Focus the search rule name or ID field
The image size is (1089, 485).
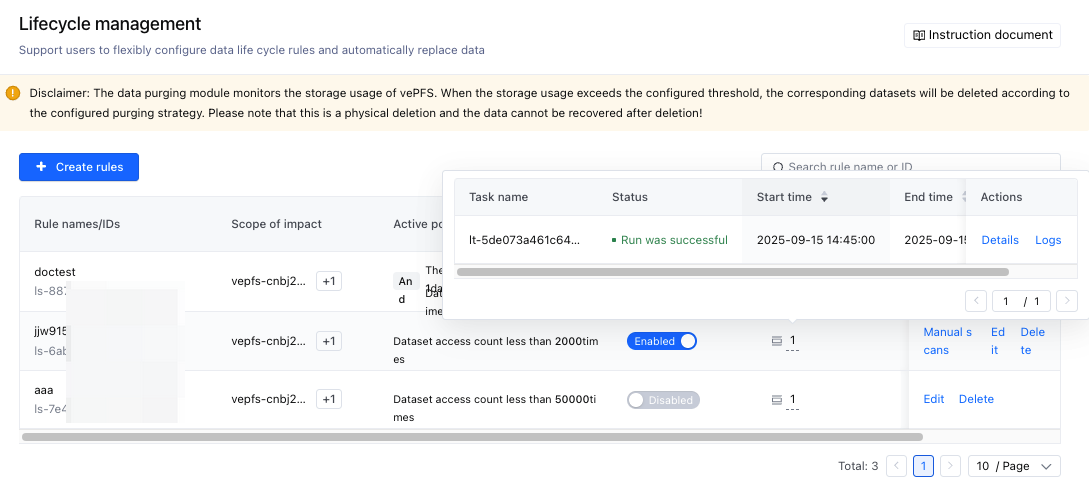click(x=911, y=167)
